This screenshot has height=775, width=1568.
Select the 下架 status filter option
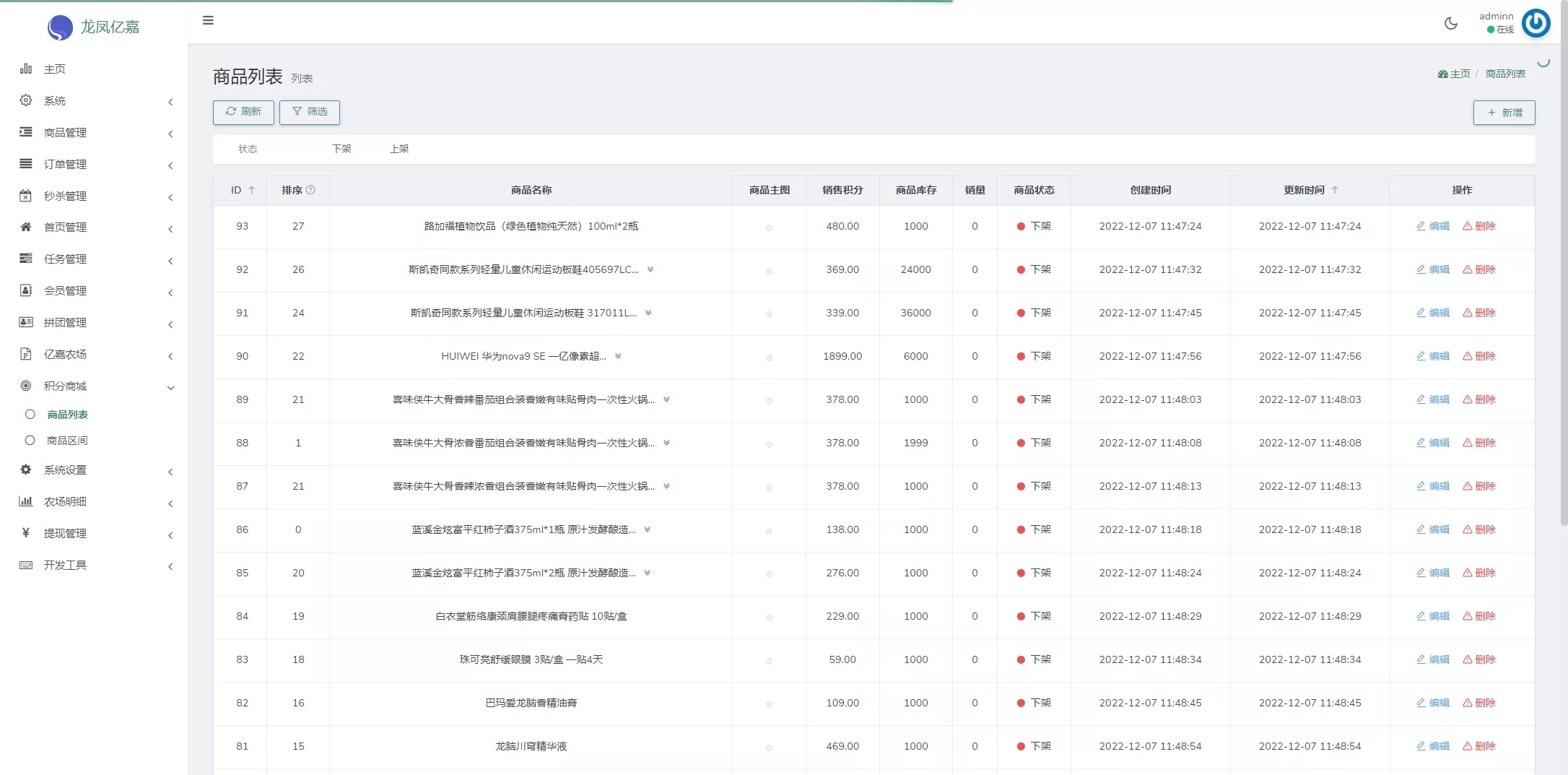[341, 149]
